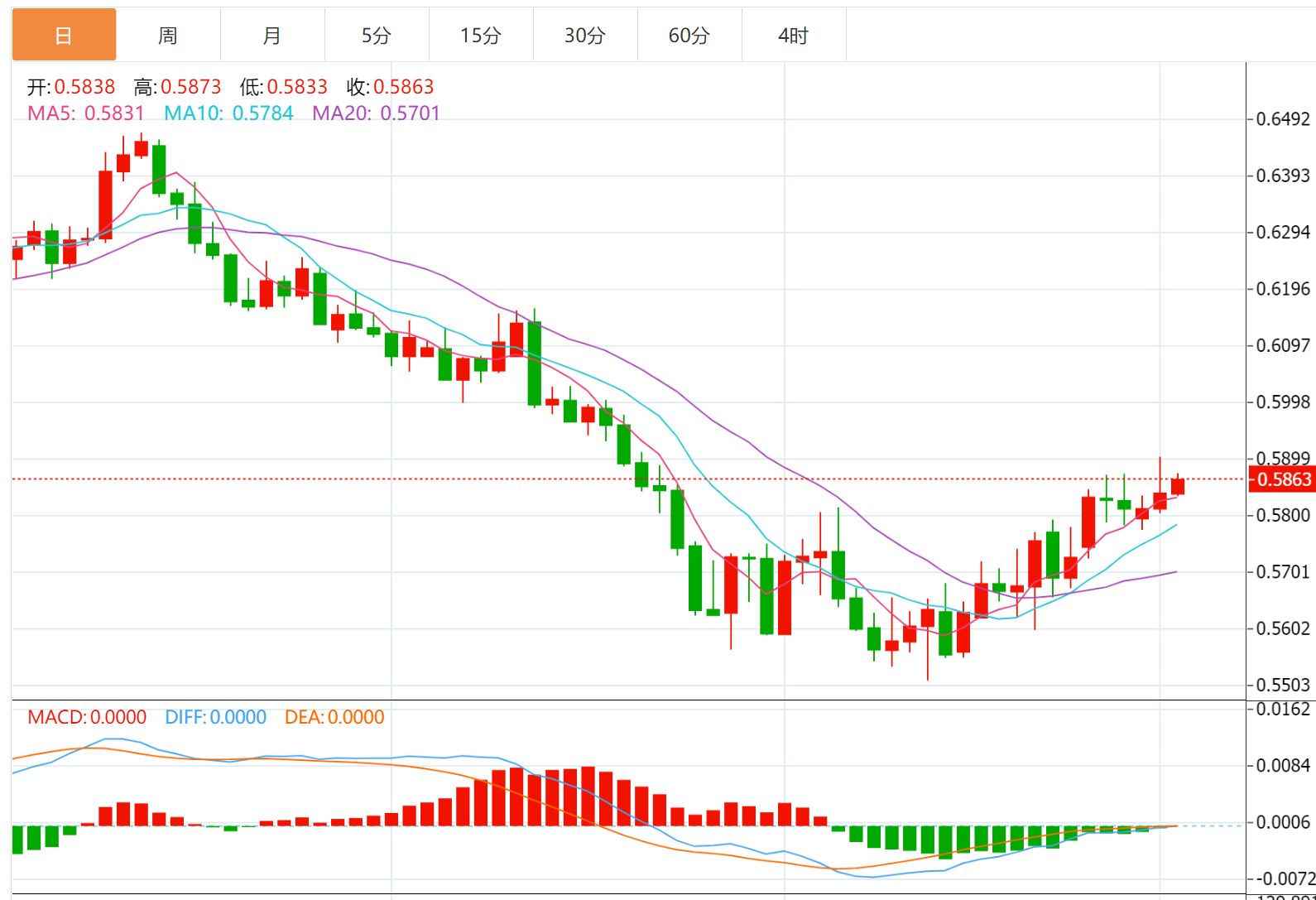Click the DIFF: 0.0000 indicator label
This screenshot has width=1316, height=900.
pos(215,717)
